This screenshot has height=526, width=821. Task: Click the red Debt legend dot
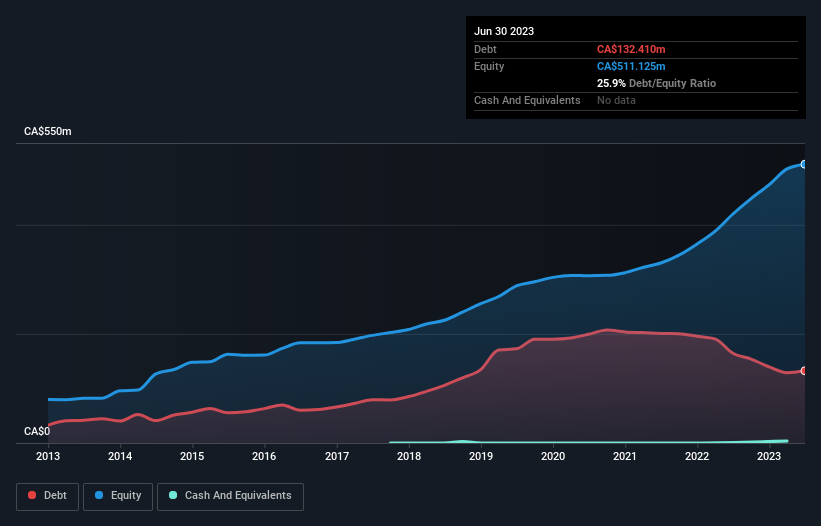click(x=32, y=495)
